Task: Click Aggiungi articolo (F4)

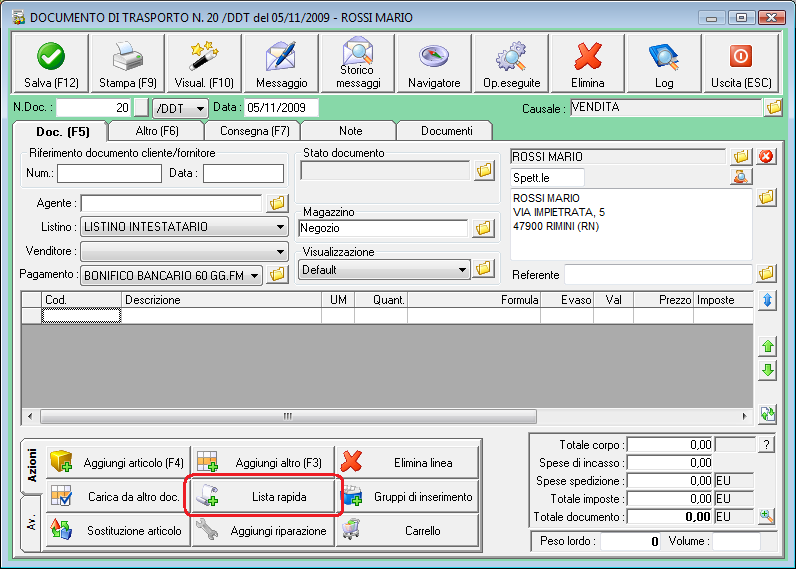Action: click(118, 462)
